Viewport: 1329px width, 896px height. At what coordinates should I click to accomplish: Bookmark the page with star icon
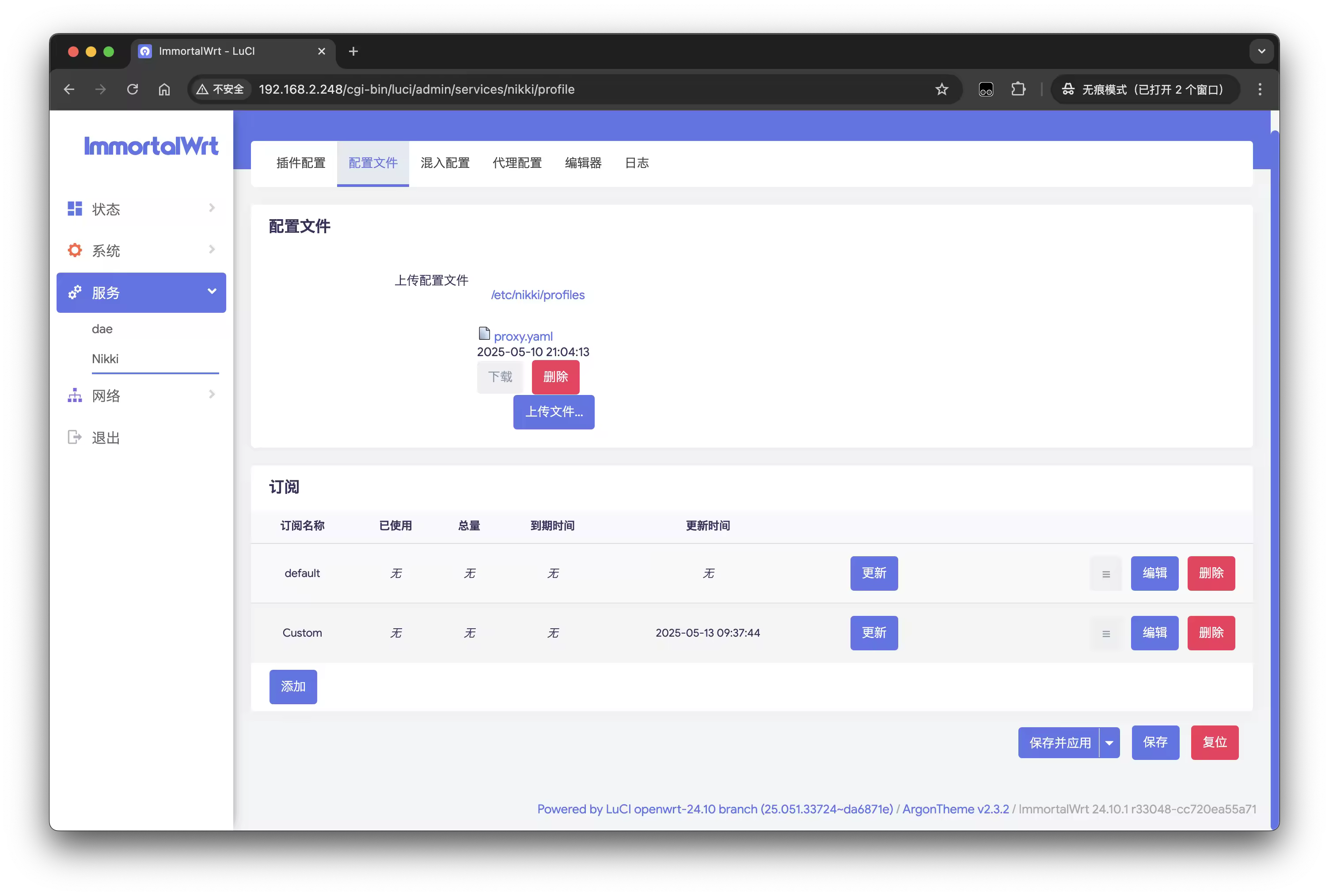pyautogui.click(x=942, y=89)
